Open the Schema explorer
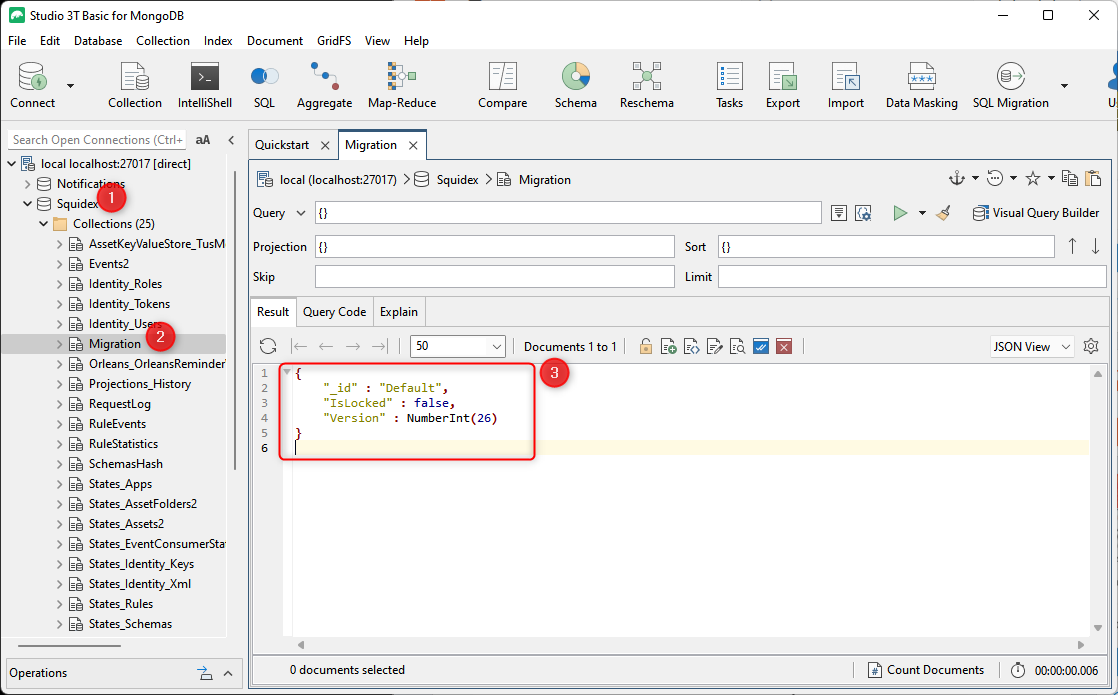Screen dimensions: 1118x695 [x=575, y=86]
